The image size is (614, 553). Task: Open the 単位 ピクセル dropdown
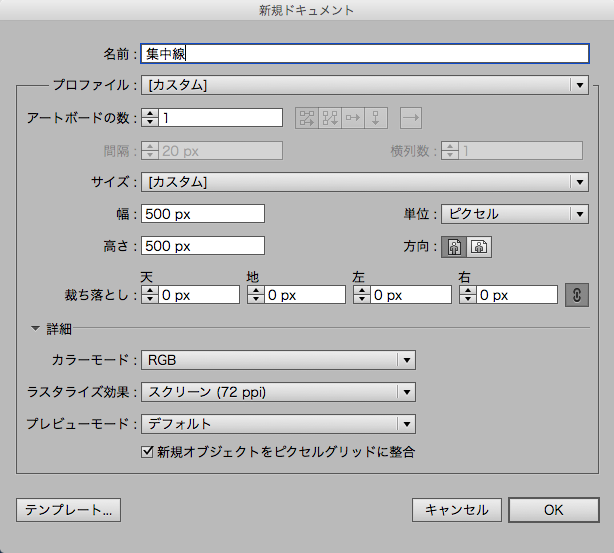pos(515,214)
